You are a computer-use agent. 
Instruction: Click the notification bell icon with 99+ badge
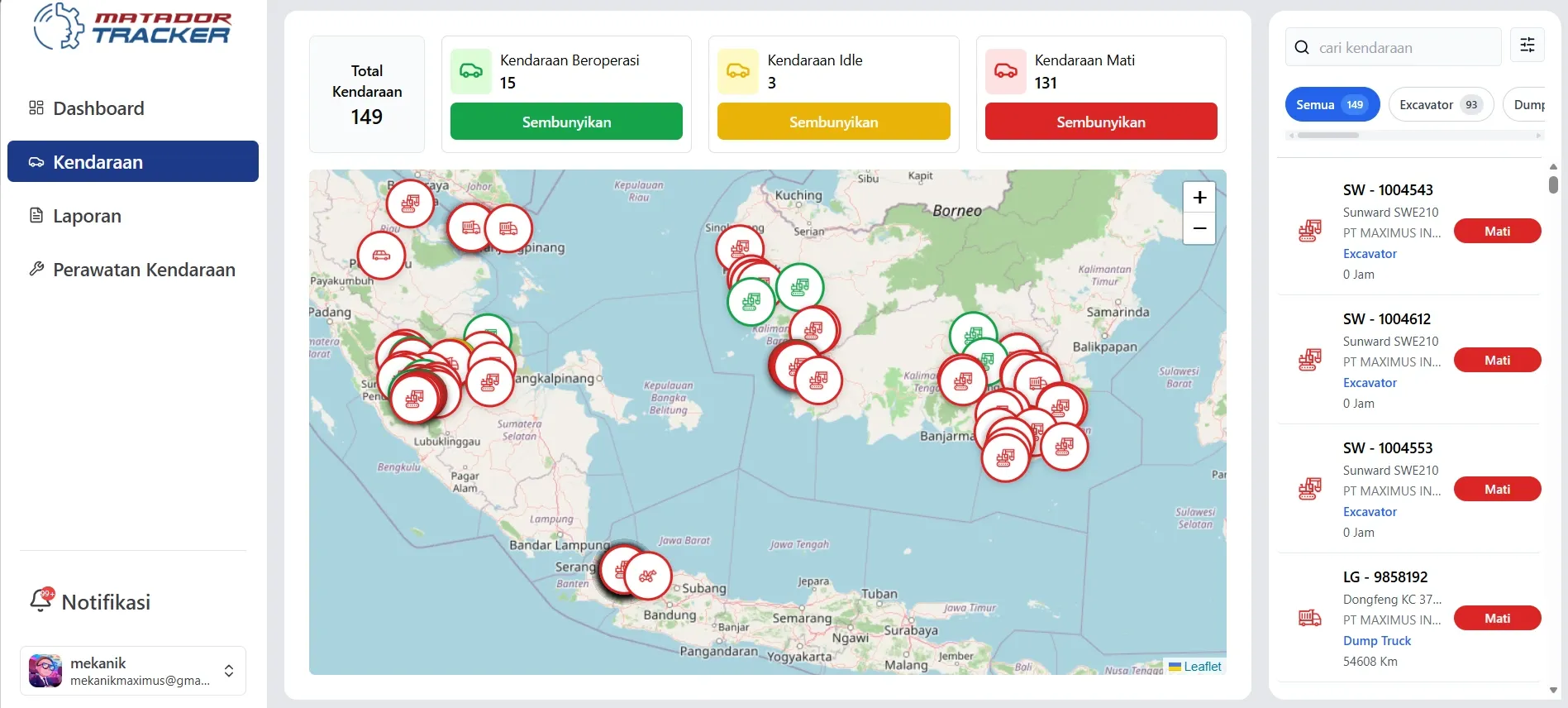[x=41, y=599]
